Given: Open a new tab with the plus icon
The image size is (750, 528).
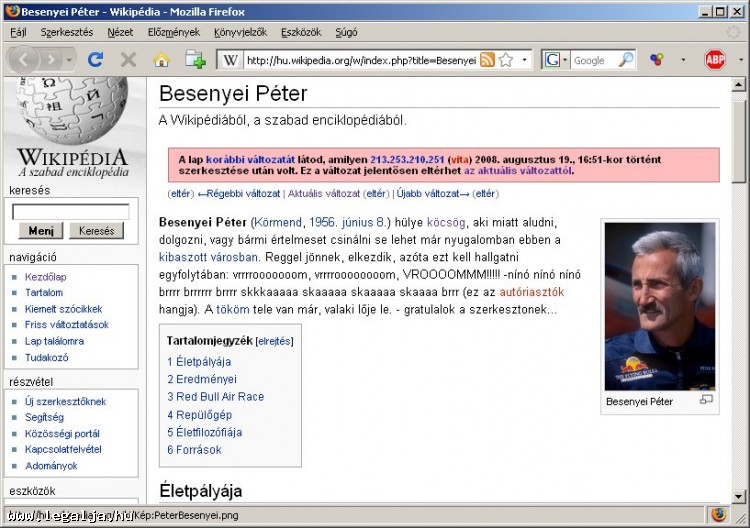Looking at the screenshot, I should (194, 60).
